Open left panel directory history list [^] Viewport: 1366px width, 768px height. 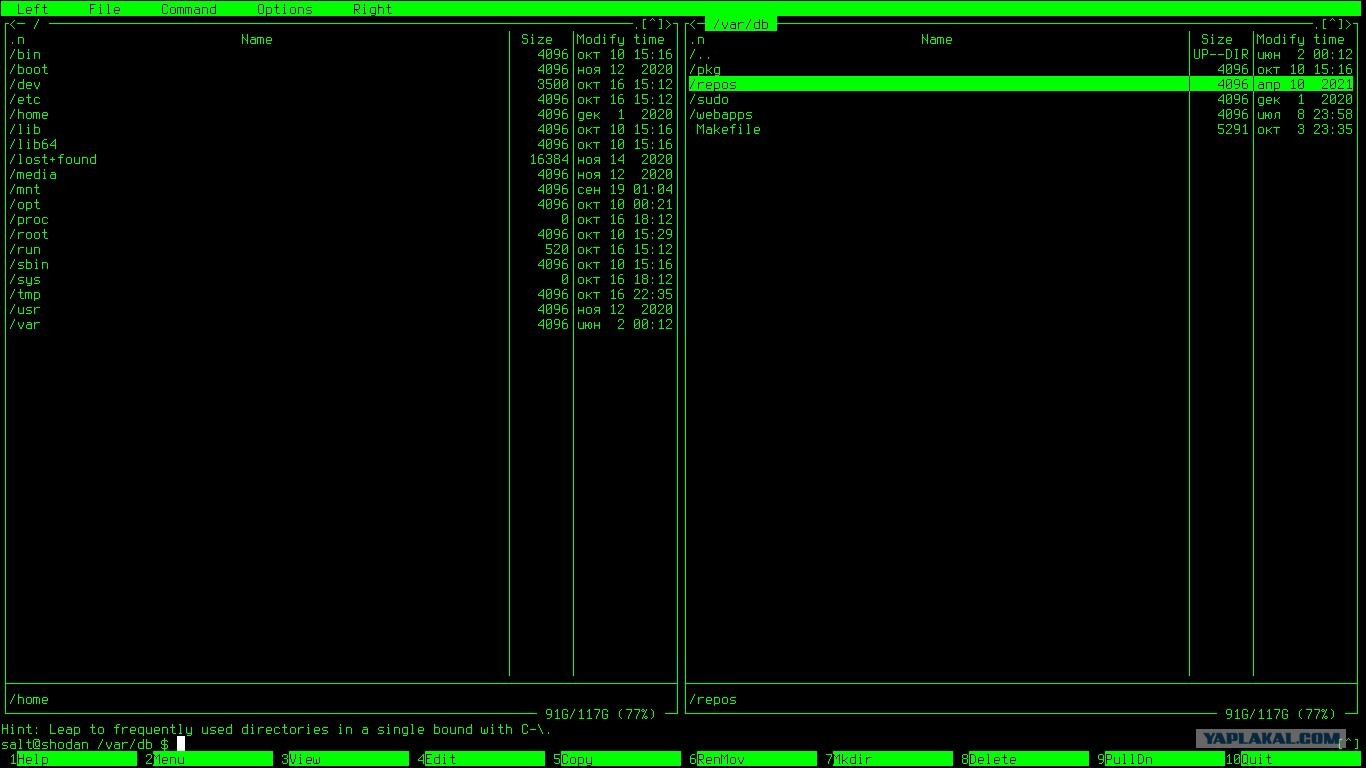click(x=652, y=24)
